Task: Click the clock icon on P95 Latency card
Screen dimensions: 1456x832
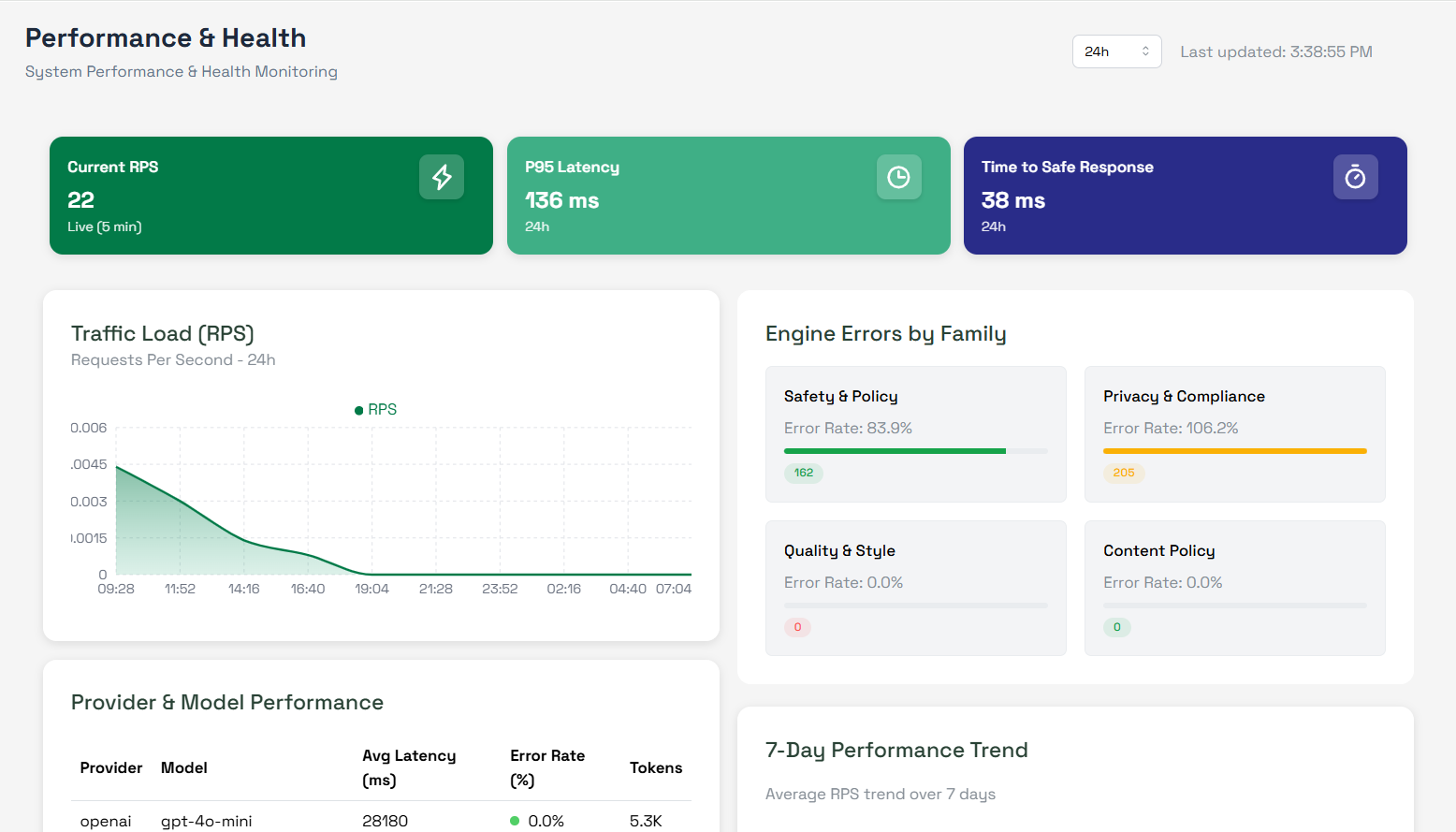Action: tap(898, 177)
